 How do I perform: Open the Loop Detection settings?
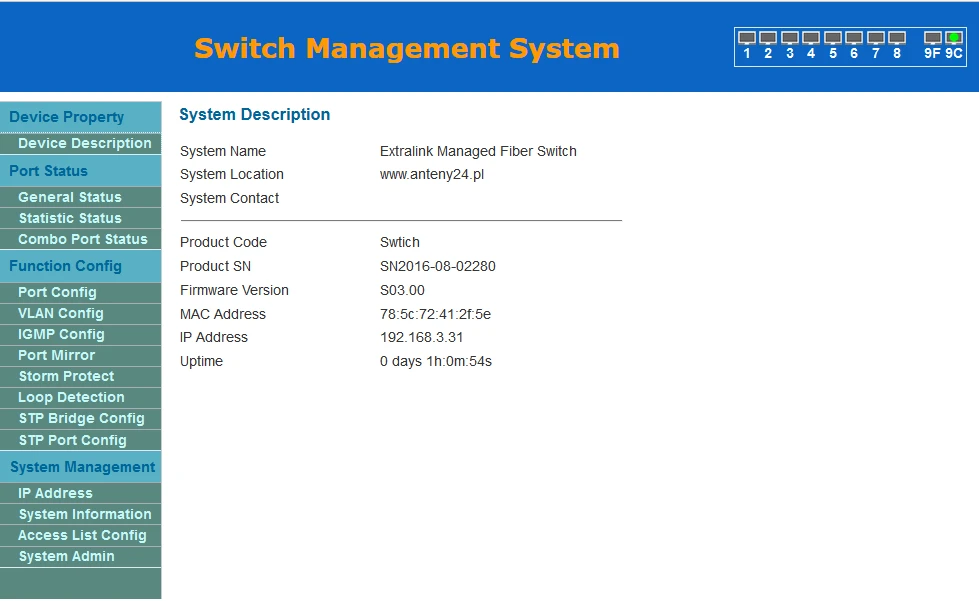[71, 397]
